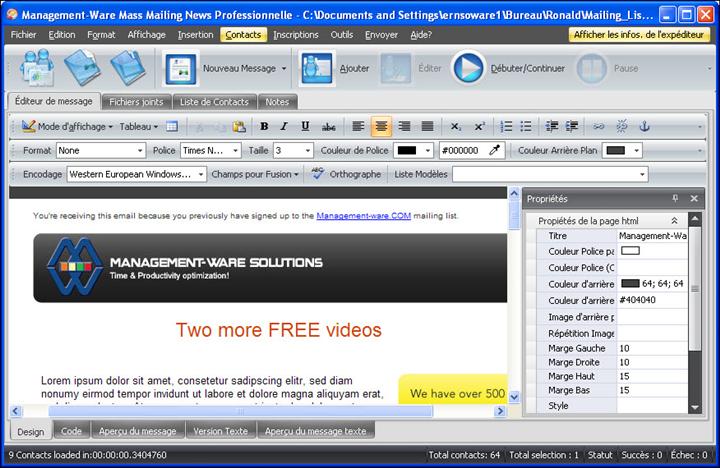Click Mode d'affichage pencil icon
Viewport: 720px width, 468px height.
tap(28, 126)
